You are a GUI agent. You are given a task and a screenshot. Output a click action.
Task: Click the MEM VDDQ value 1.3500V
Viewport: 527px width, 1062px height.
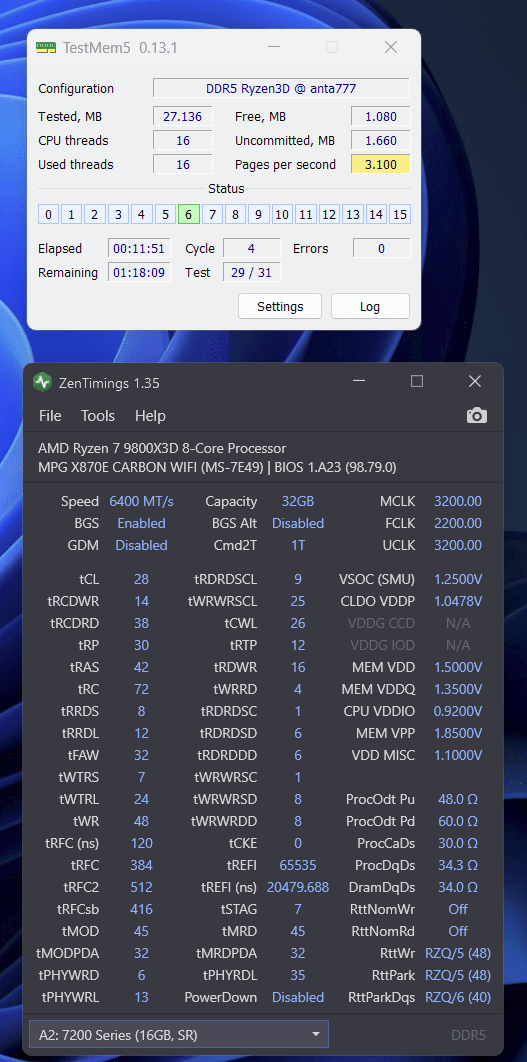[x=459, y=689]
